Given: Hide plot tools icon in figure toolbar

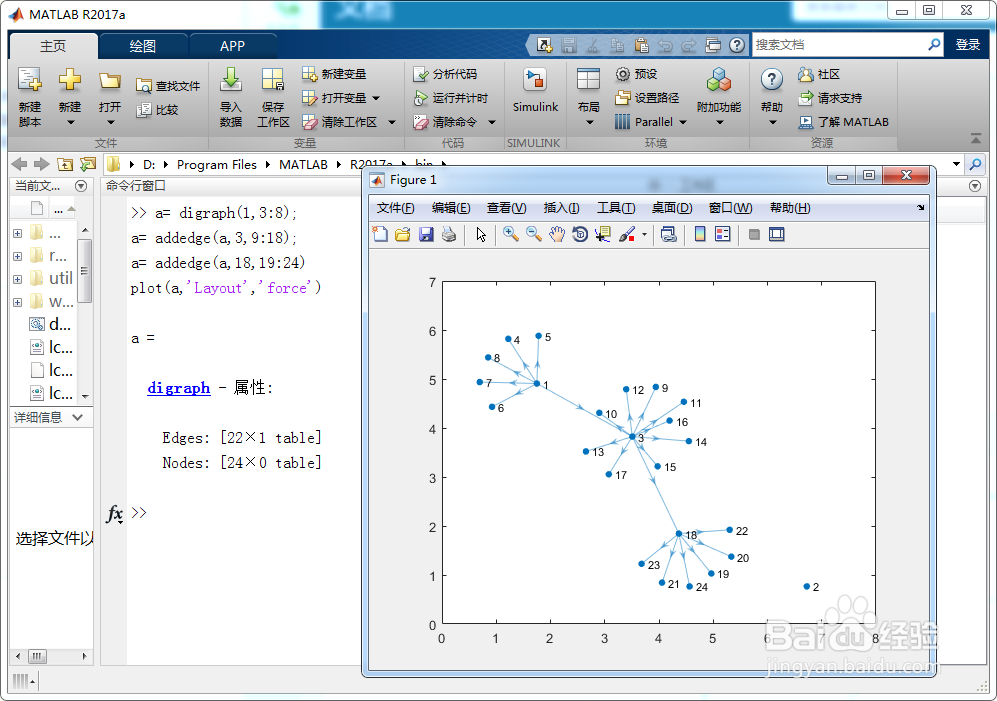Looking at the screenshot, I should click(x=754, y=234).
